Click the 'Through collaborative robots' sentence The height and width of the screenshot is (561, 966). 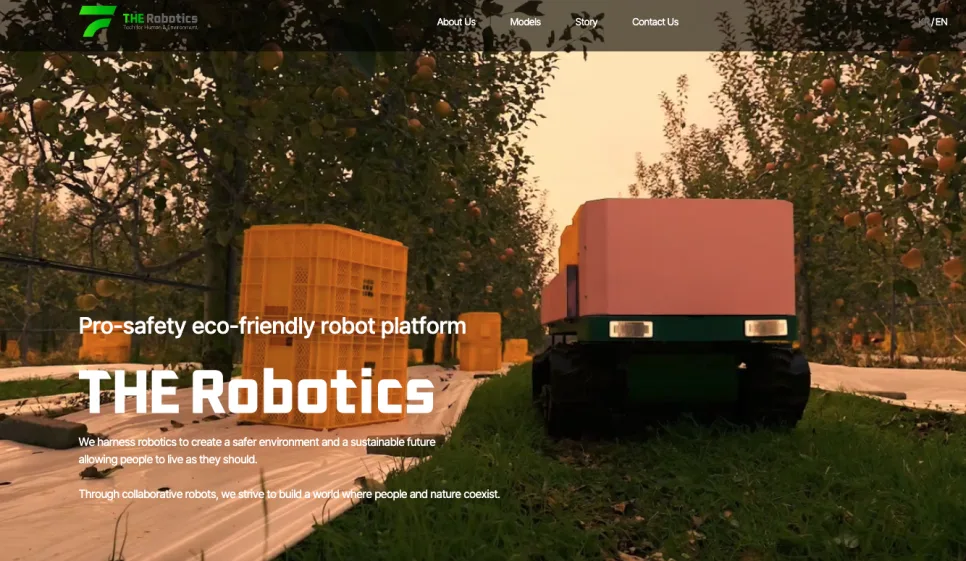tap(289, 494)
